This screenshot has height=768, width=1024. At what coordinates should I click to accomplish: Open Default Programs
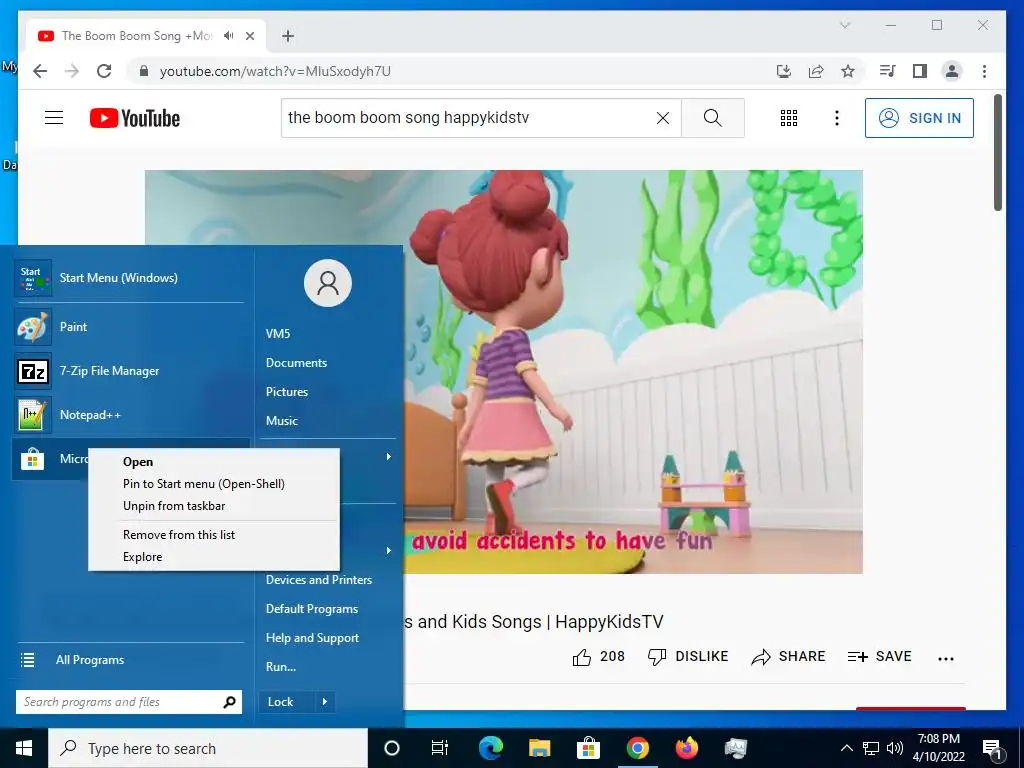[312, 609]
